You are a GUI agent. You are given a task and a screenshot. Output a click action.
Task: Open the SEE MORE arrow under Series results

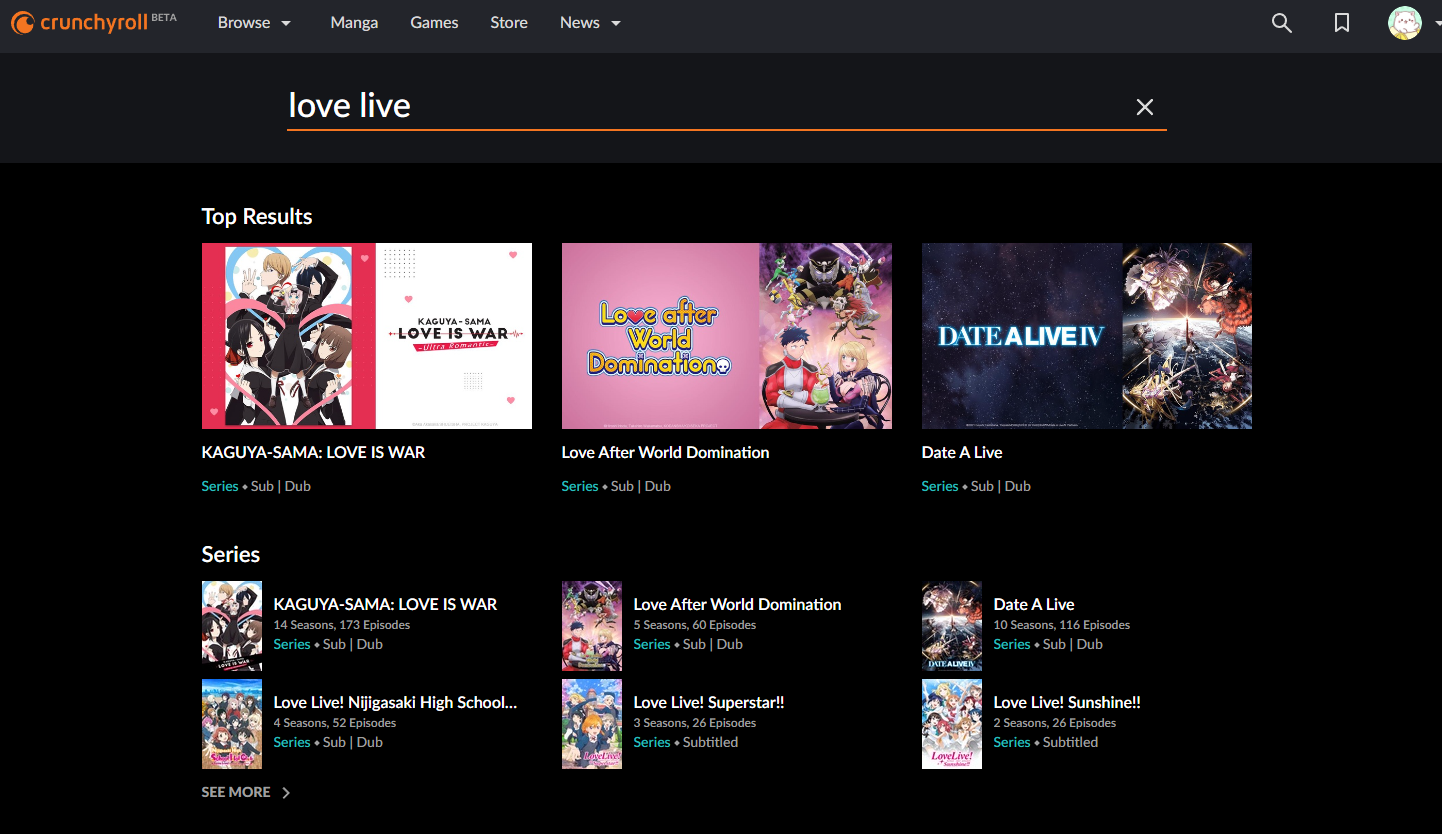(286, 792)
